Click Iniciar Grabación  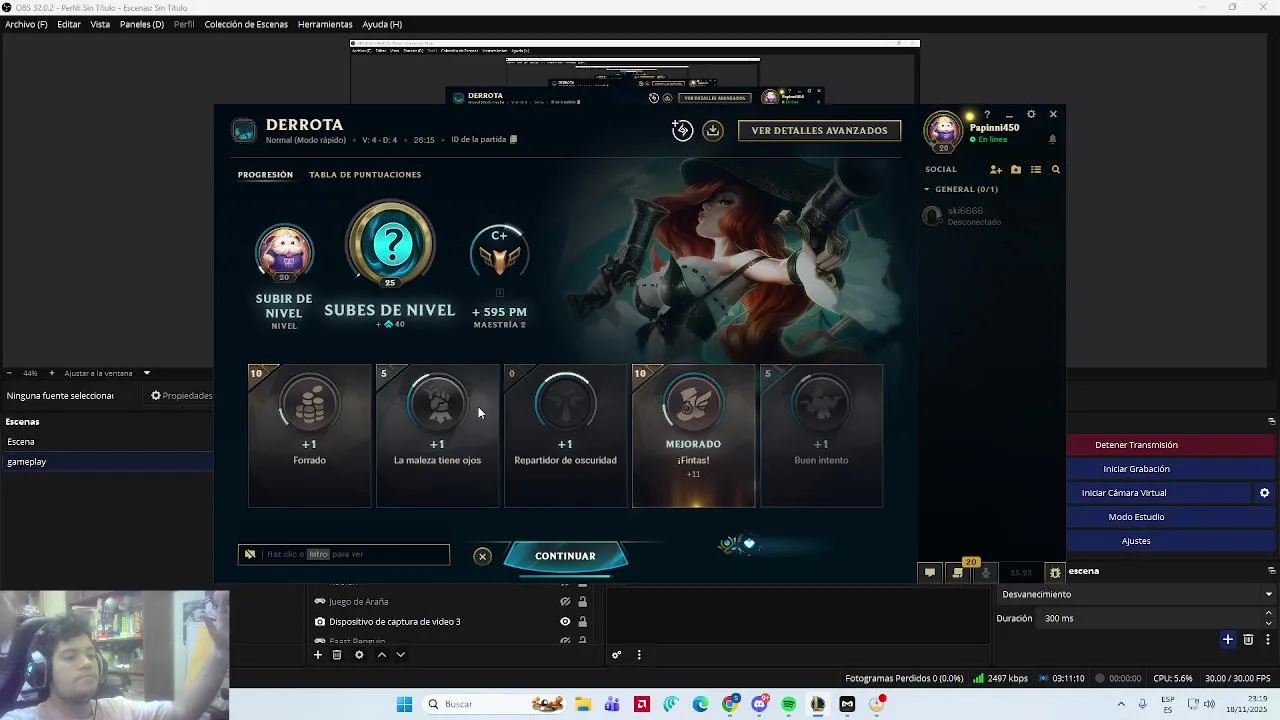(x=1136, y=469)
